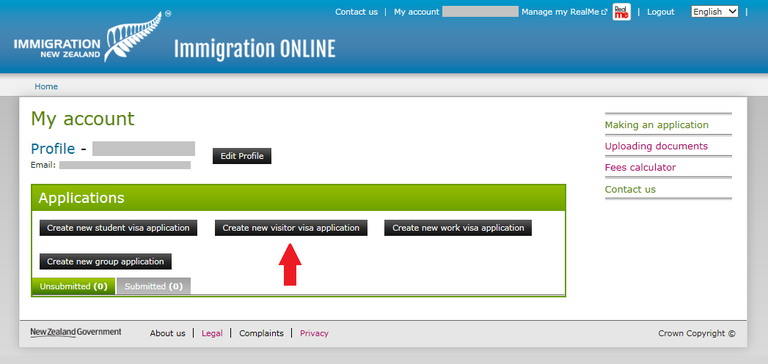This screenshot has height=364, width=768.
Task: Open Uploading documents sidebar link
Action: point(656,146)
